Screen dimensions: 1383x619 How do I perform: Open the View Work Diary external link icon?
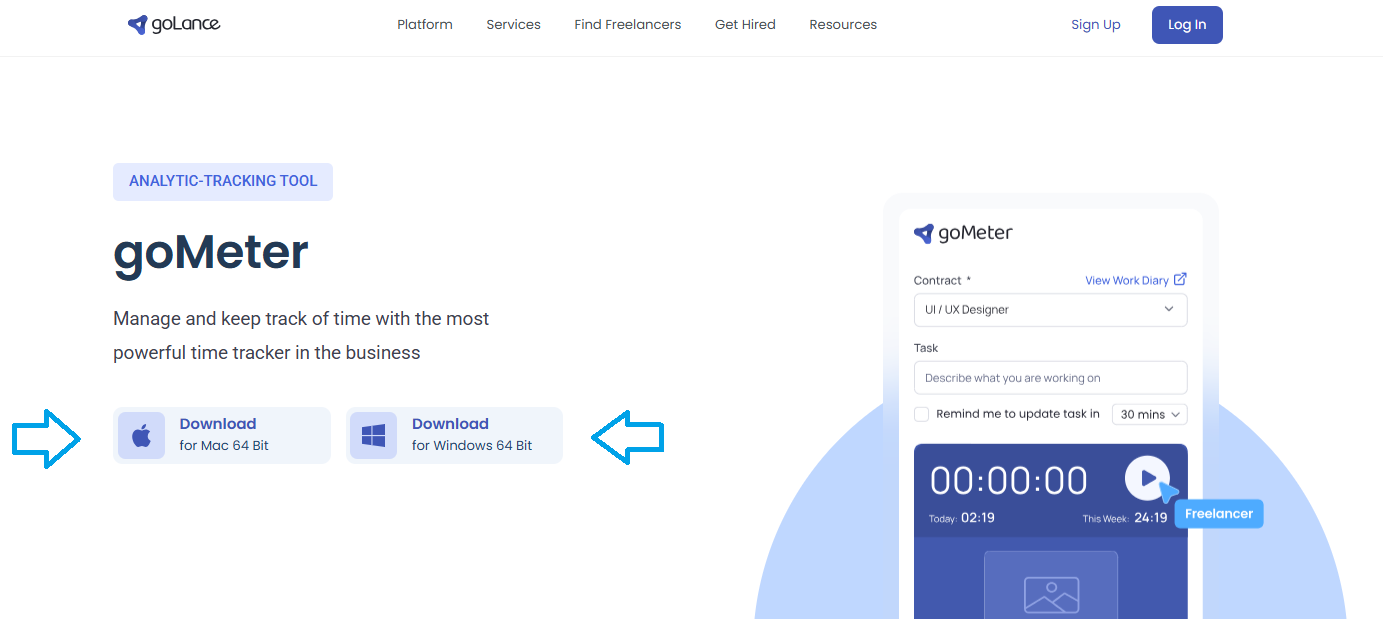pyautogui.click(x=1180, y=279)
